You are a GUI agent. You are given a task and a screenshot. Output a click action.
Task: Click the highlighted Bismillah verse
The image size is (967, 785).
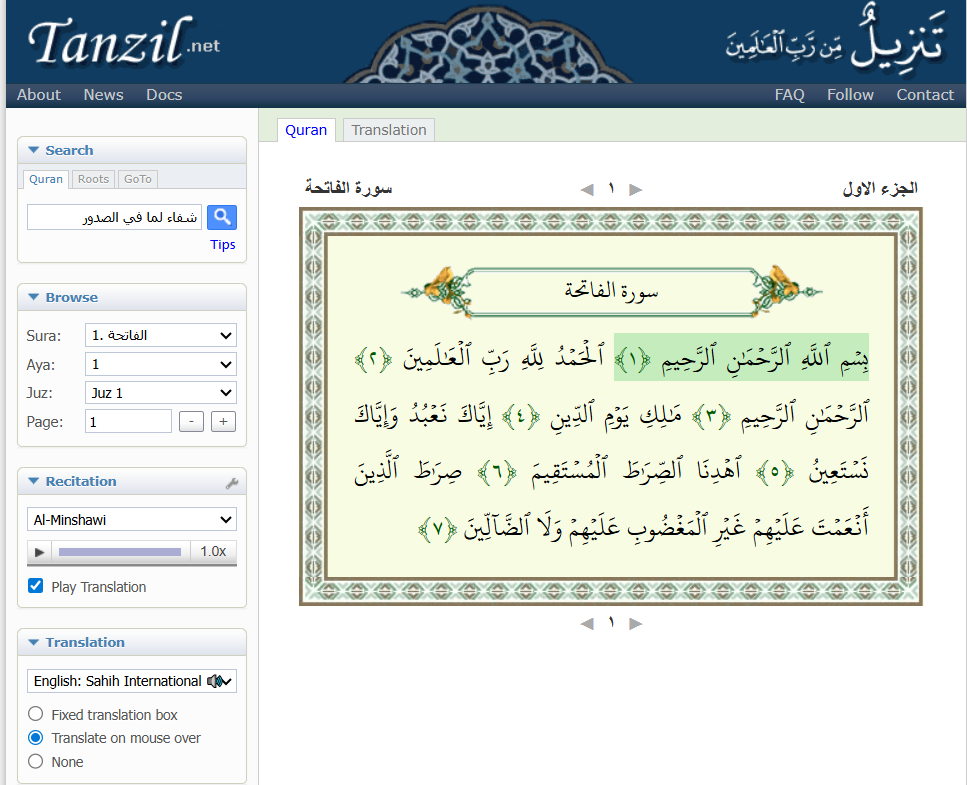point(741,357)
